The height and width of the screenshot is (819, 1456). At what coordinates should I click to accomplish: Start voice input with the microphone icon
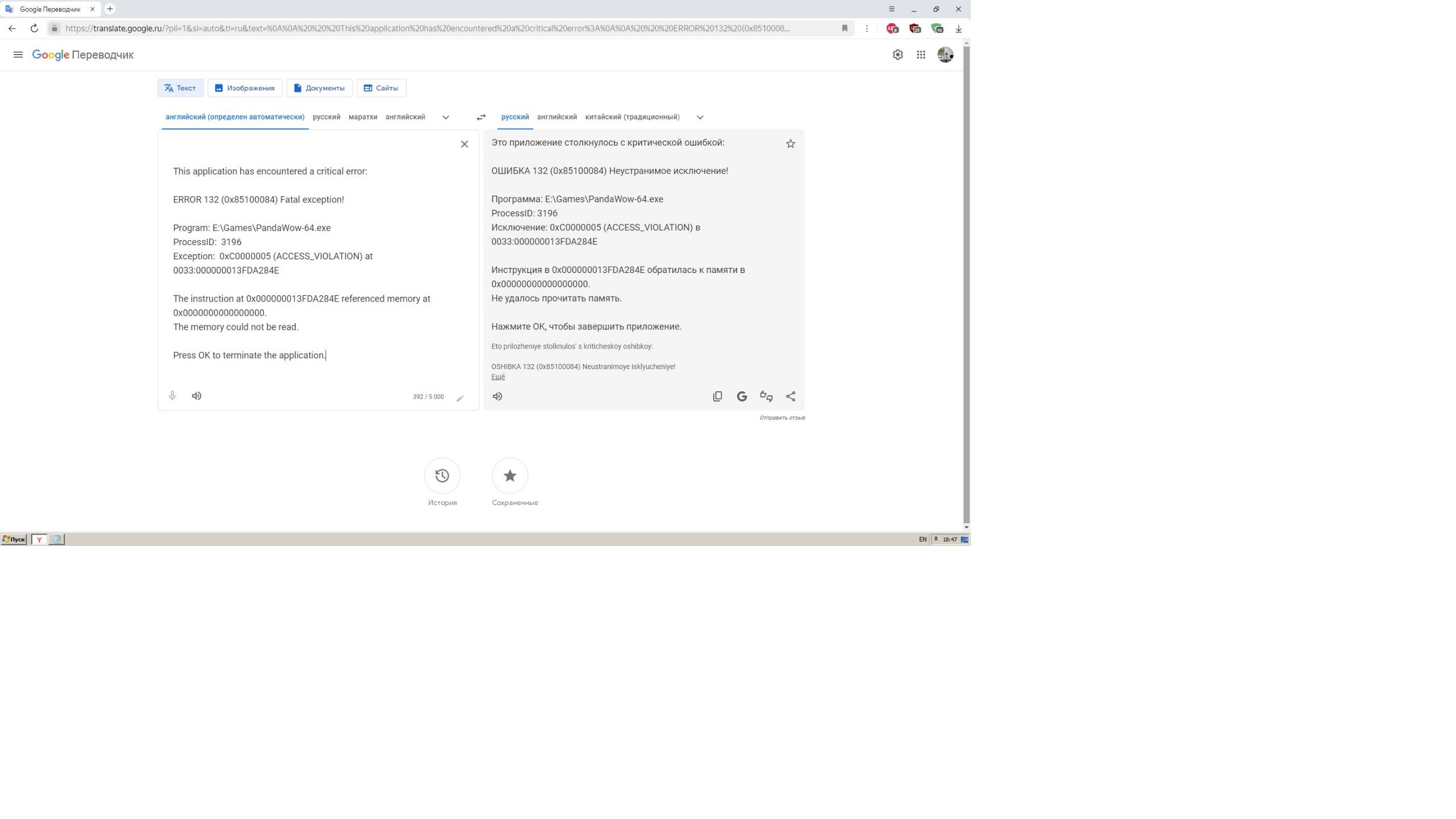pos(172,396)
